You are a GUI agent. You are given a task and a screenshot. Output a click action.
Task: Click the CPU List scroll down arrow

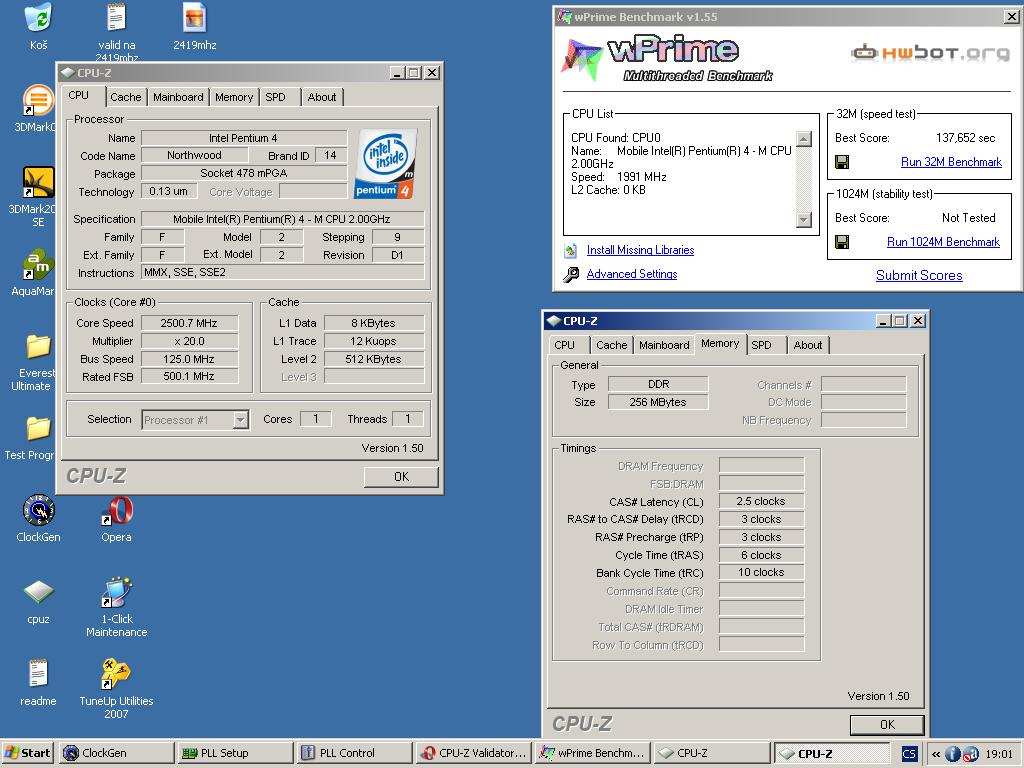804,219
